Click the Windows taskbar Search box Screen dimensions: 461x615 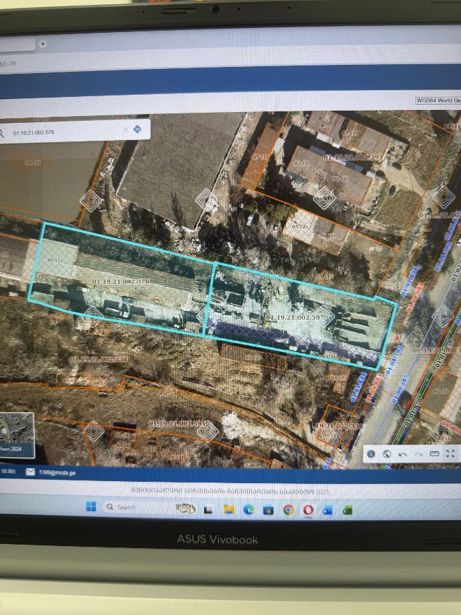pyautogui.click(x=135, y=507)
